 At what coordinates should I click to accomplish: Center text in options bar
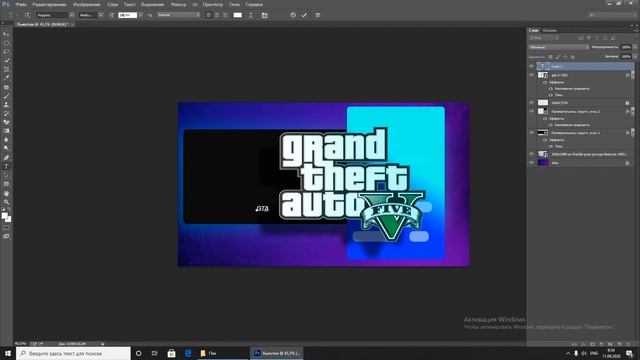[x=217, y=15]
